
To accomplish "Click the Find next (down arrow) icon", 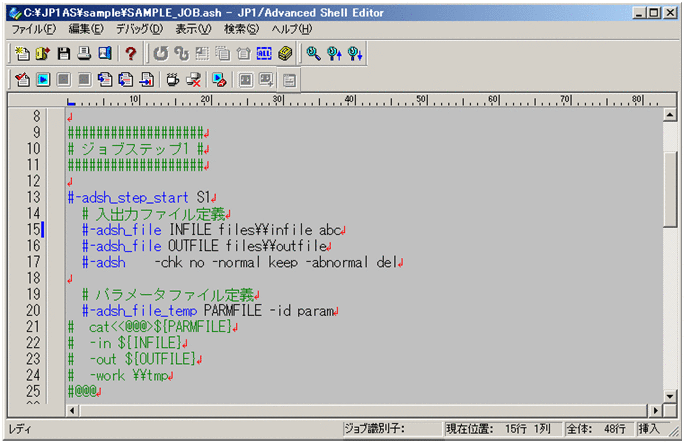I will [x=355, y=54].
